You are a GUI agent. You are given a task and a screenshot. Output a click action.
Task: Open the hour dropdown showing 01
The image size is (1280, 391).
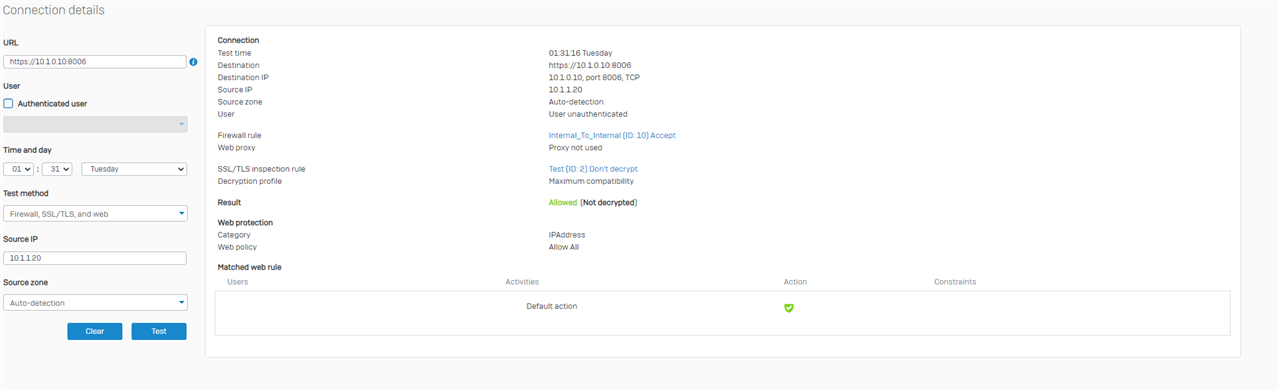19,169
